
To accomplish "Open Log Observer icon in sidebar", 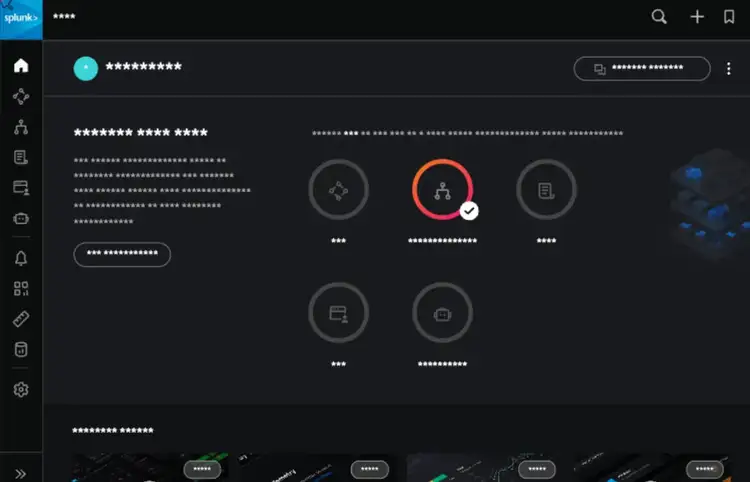I will 21,157.
